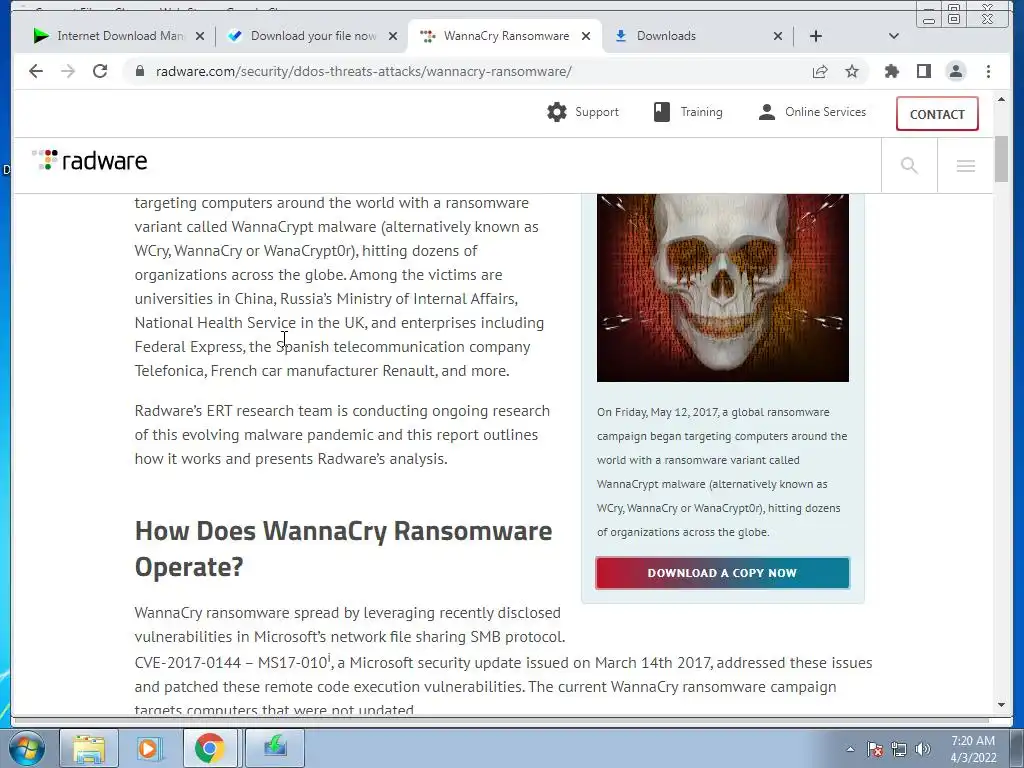Viewport: 1024px width, 768px height.
Task: Open the Action Center flag icon
Action: tap(875, 749)
